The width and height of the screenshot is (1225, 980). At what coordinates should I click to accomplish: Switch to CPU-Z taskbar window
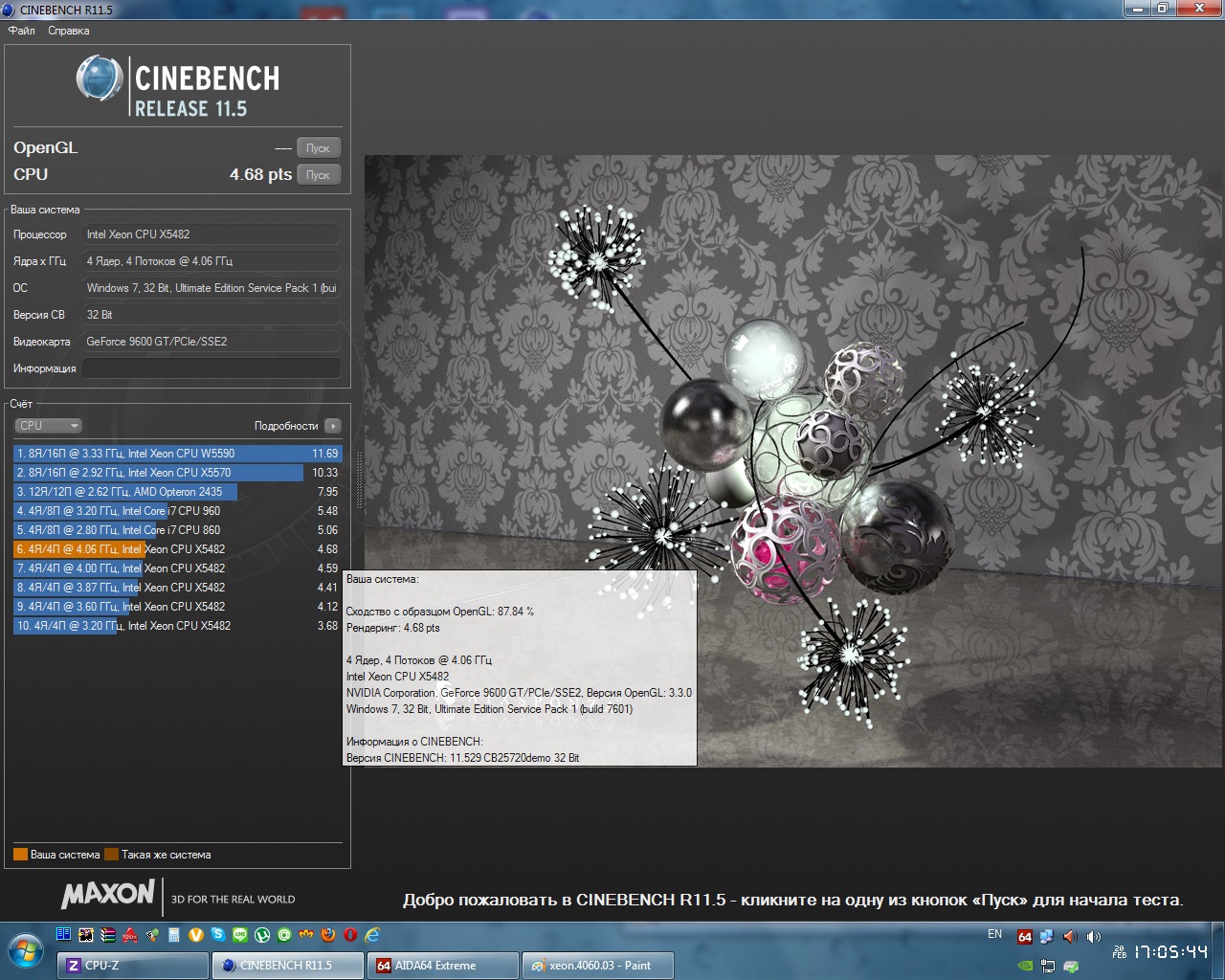[x=133, y=966]
